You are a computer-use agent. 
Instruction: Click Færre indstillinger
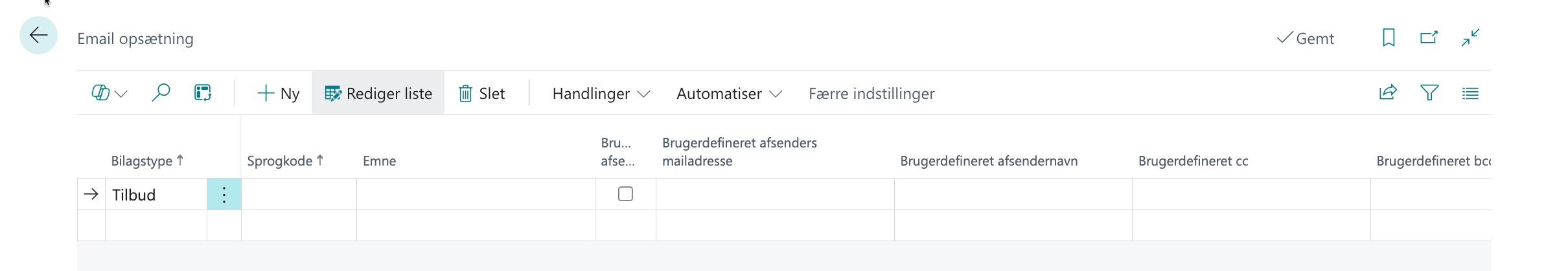point(871,94)
